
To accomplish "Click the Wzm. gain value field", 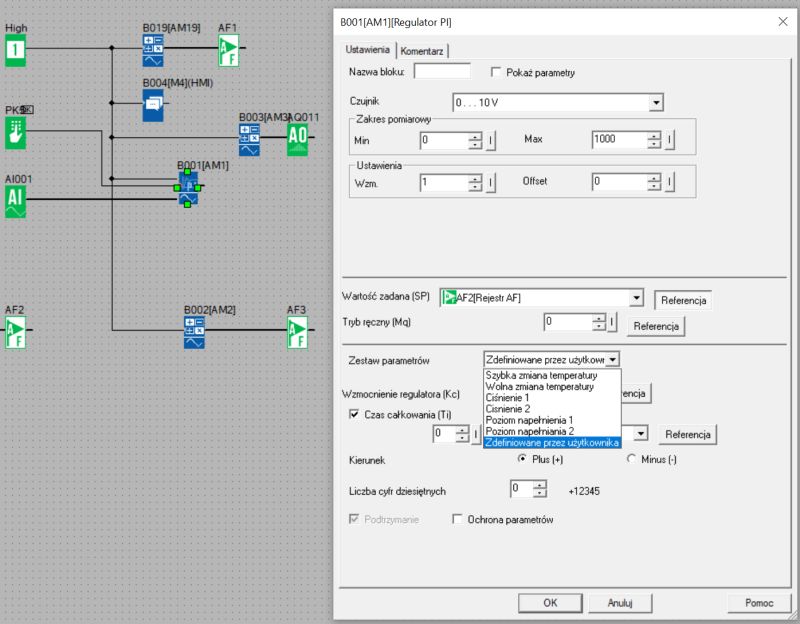I will pos(444,182).
